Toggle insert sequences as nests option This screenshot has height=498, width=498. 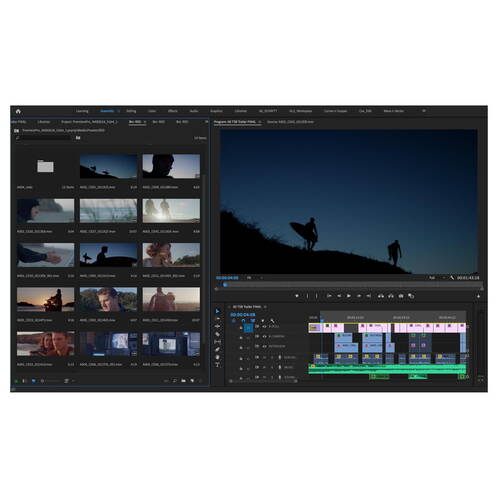coord(234,321)
